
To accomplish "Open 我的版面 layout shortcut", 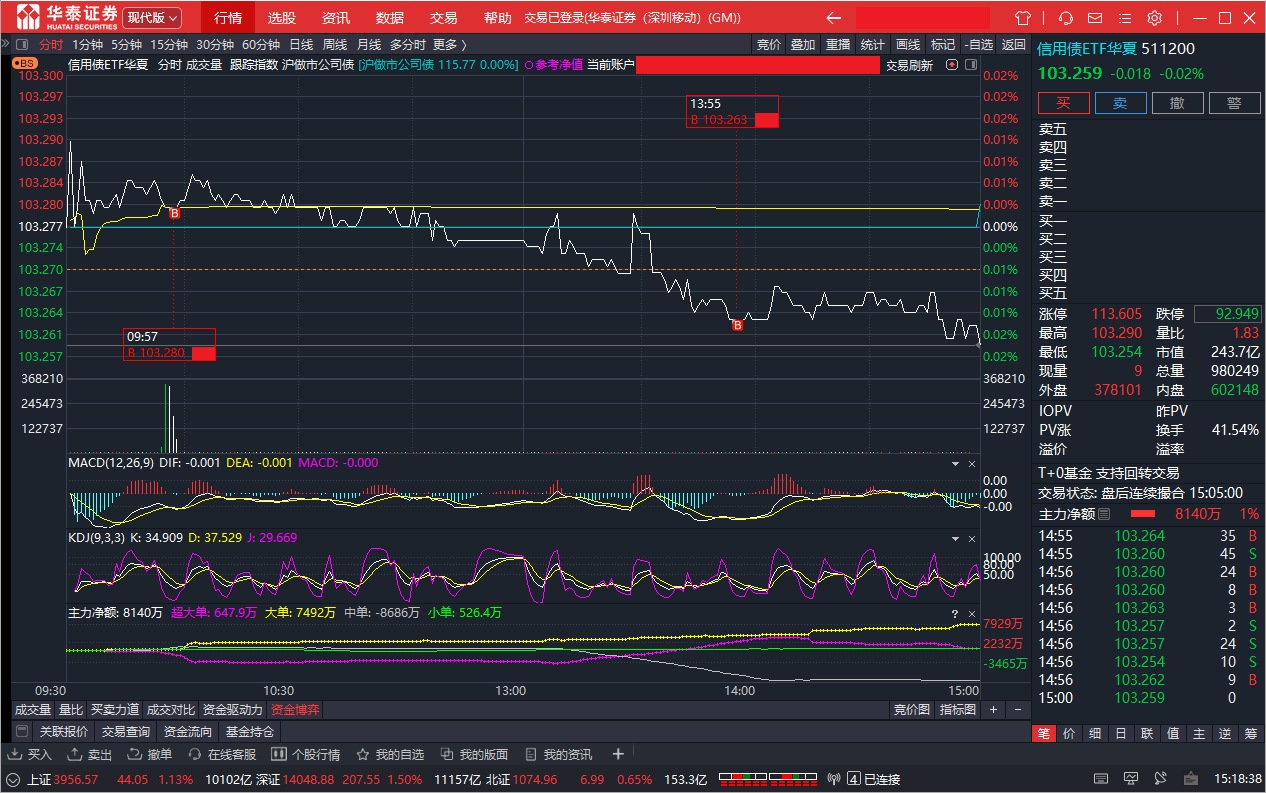I will click(475, 755).
